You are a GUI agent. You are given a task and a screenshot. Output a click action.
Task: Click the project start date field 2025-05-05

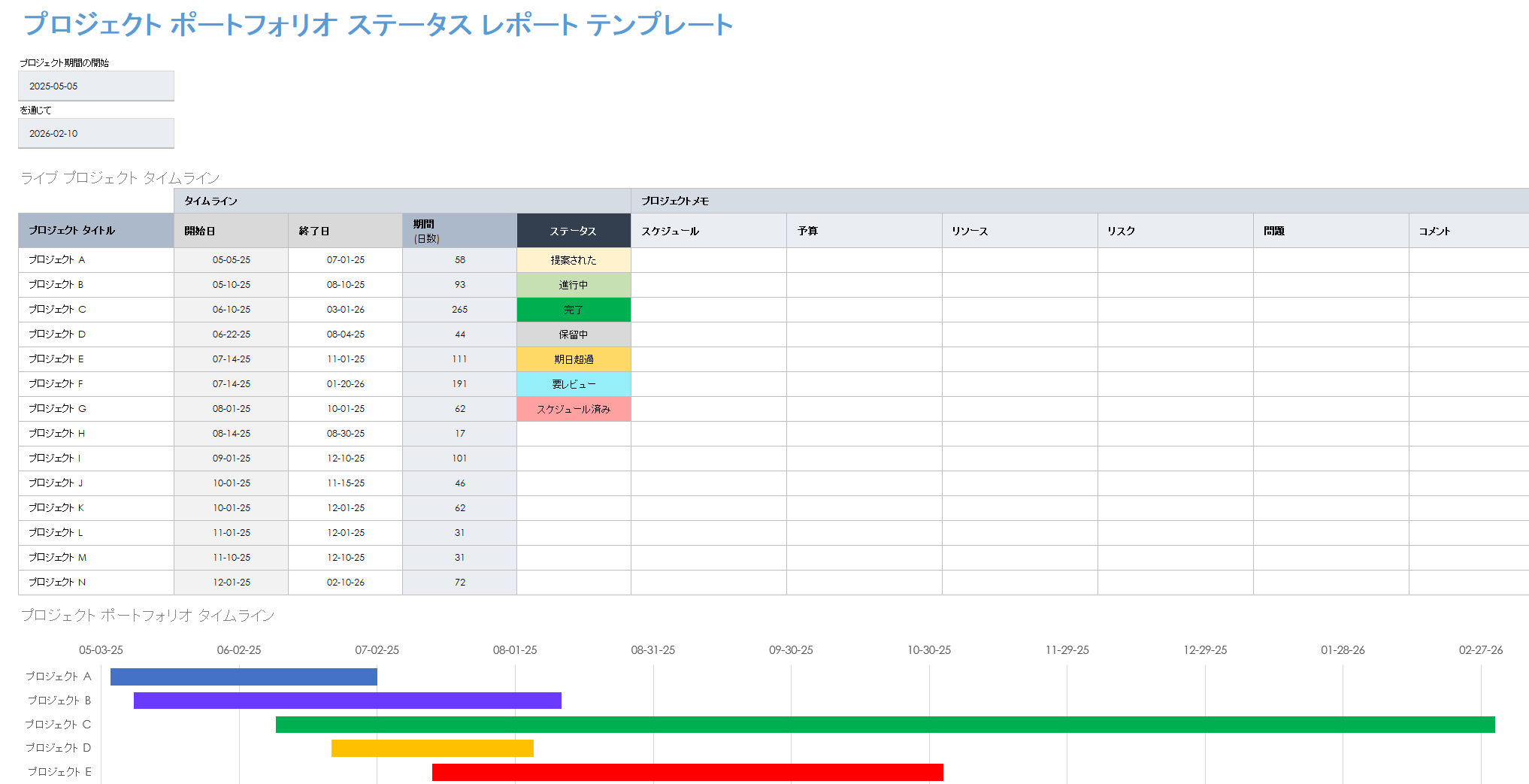point(96,86)
